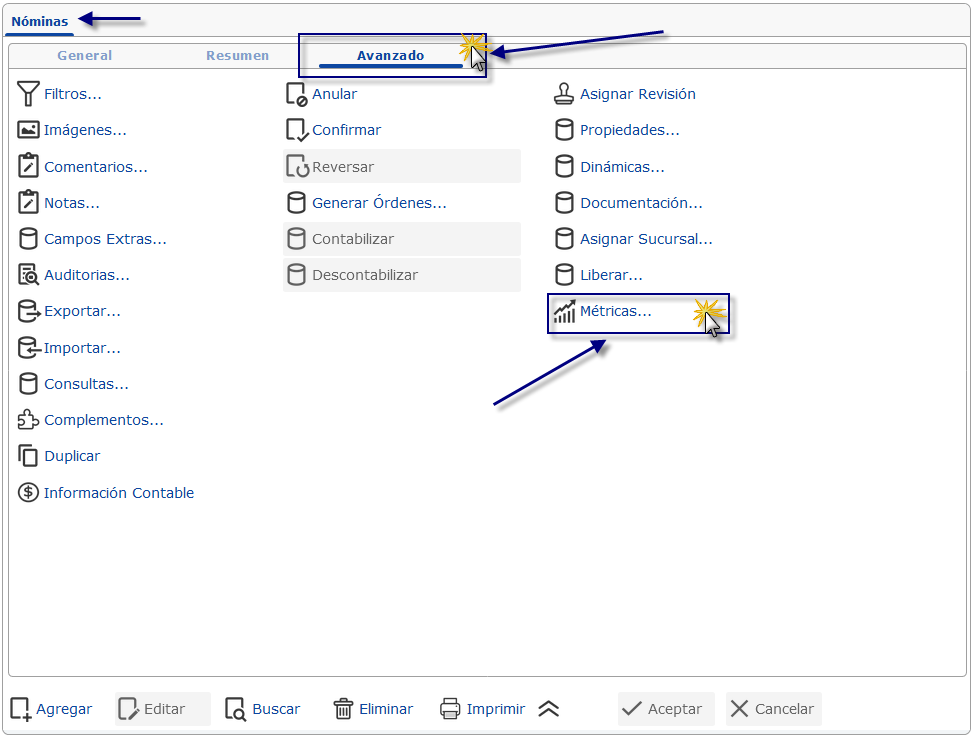Image resolution: width=975 pixels, height=736 pixels.
Task: Click the cylinder icon beside Dinámicas
Action: click(x=564, y=166)
